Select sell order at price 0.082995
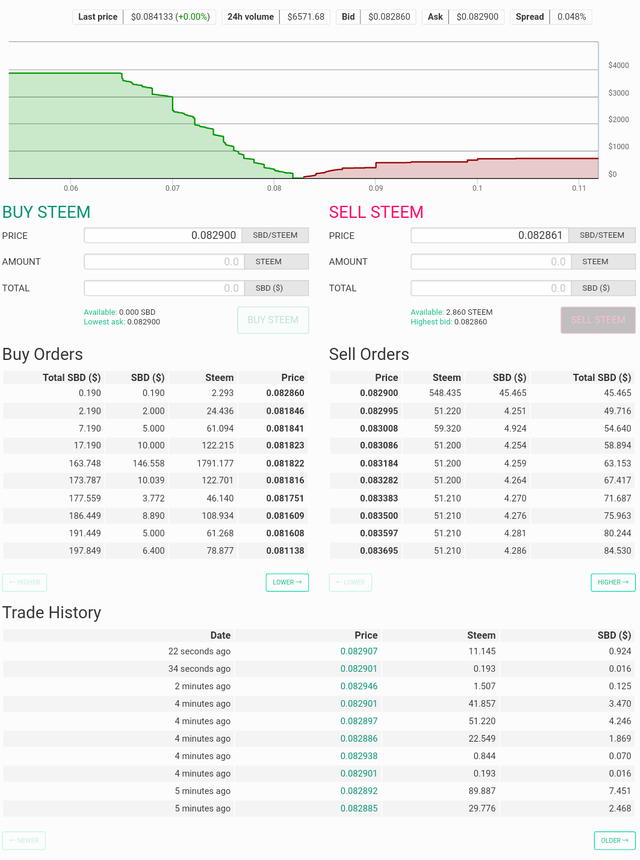This screenshot has width=640, height=860. click(483, 411)
